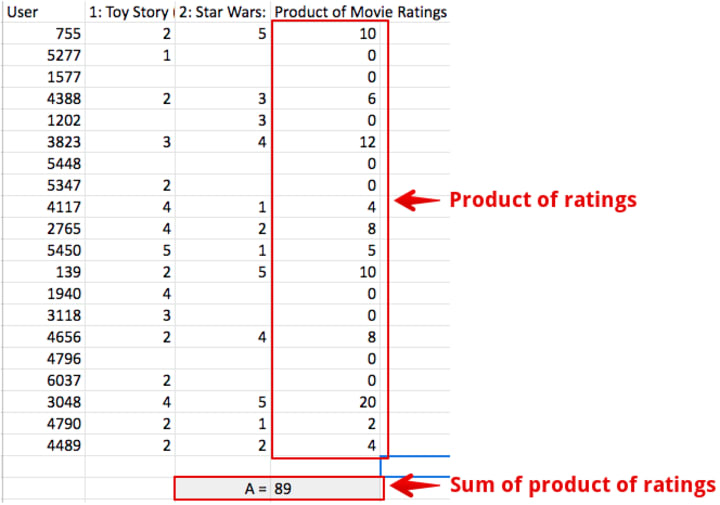
Task: Select product cell with value 20
Action: click(326, 402)
